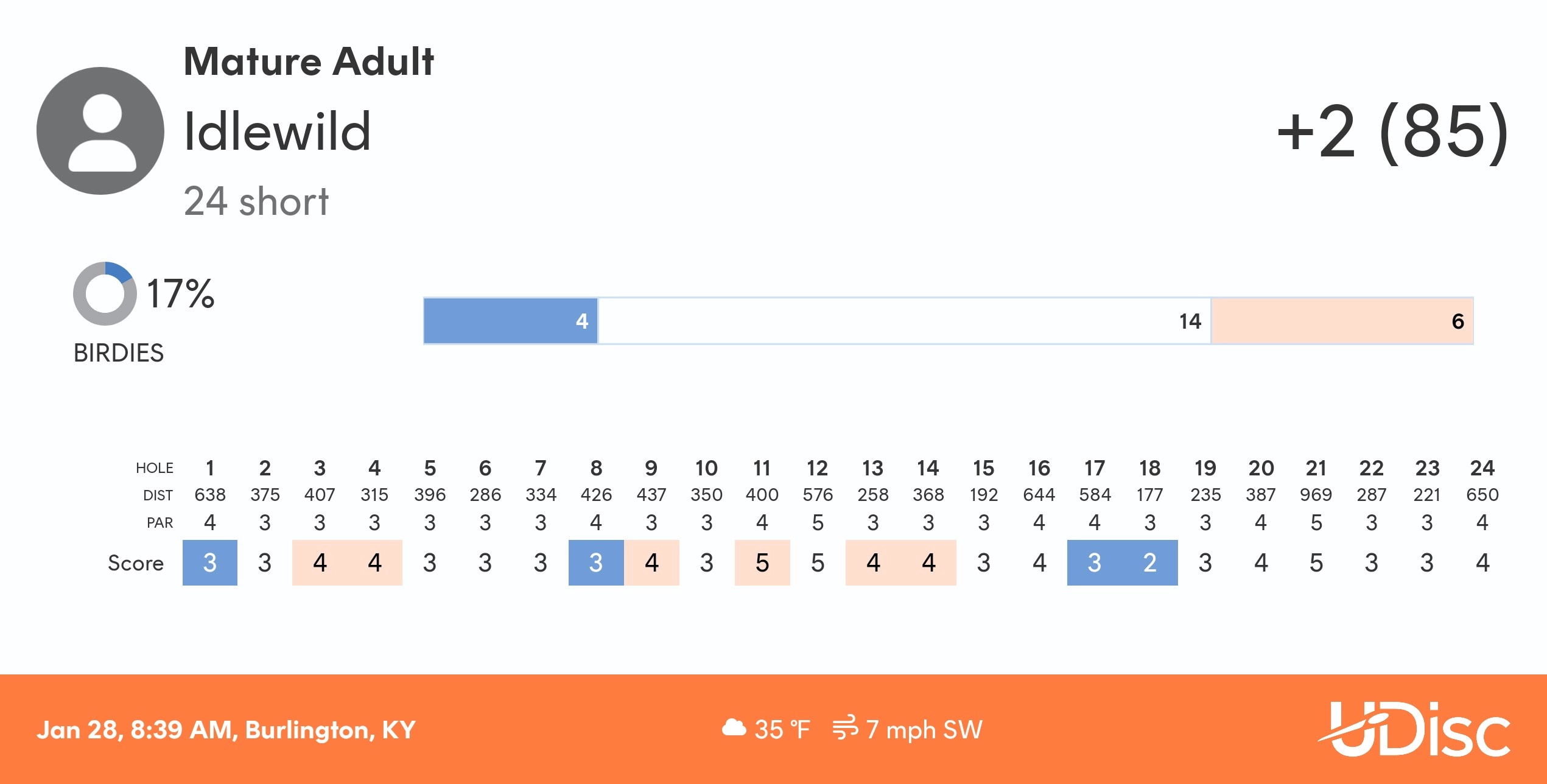This screenshot has width=1547, height=784.
Task: Click the 35 °F temperature reading
Action: (x=782, y=729)
